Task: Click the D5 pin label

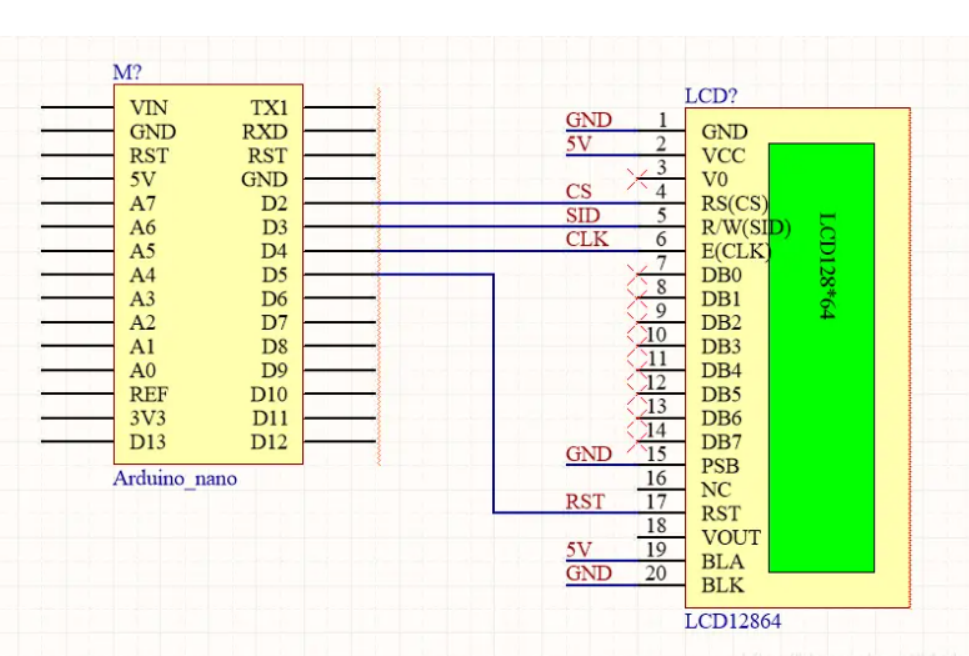Action: [274, 275]
